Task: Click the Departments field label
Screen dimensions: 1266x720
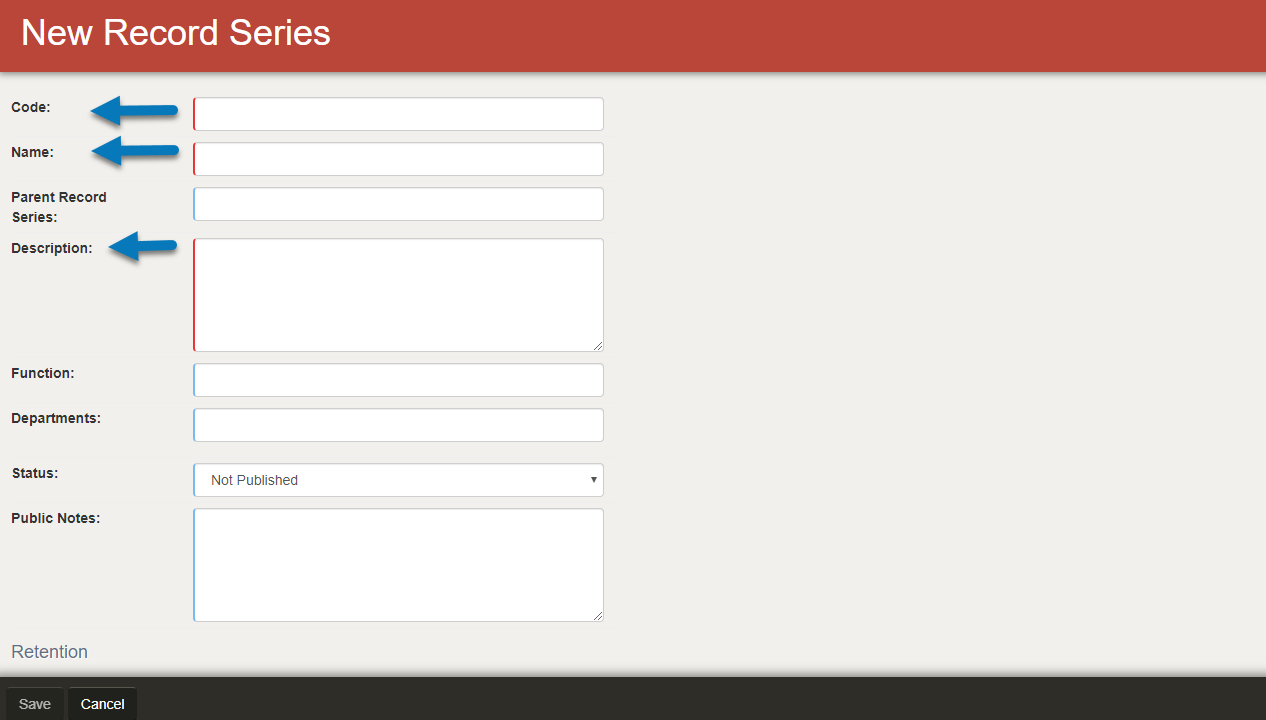Action: (56, 418)
